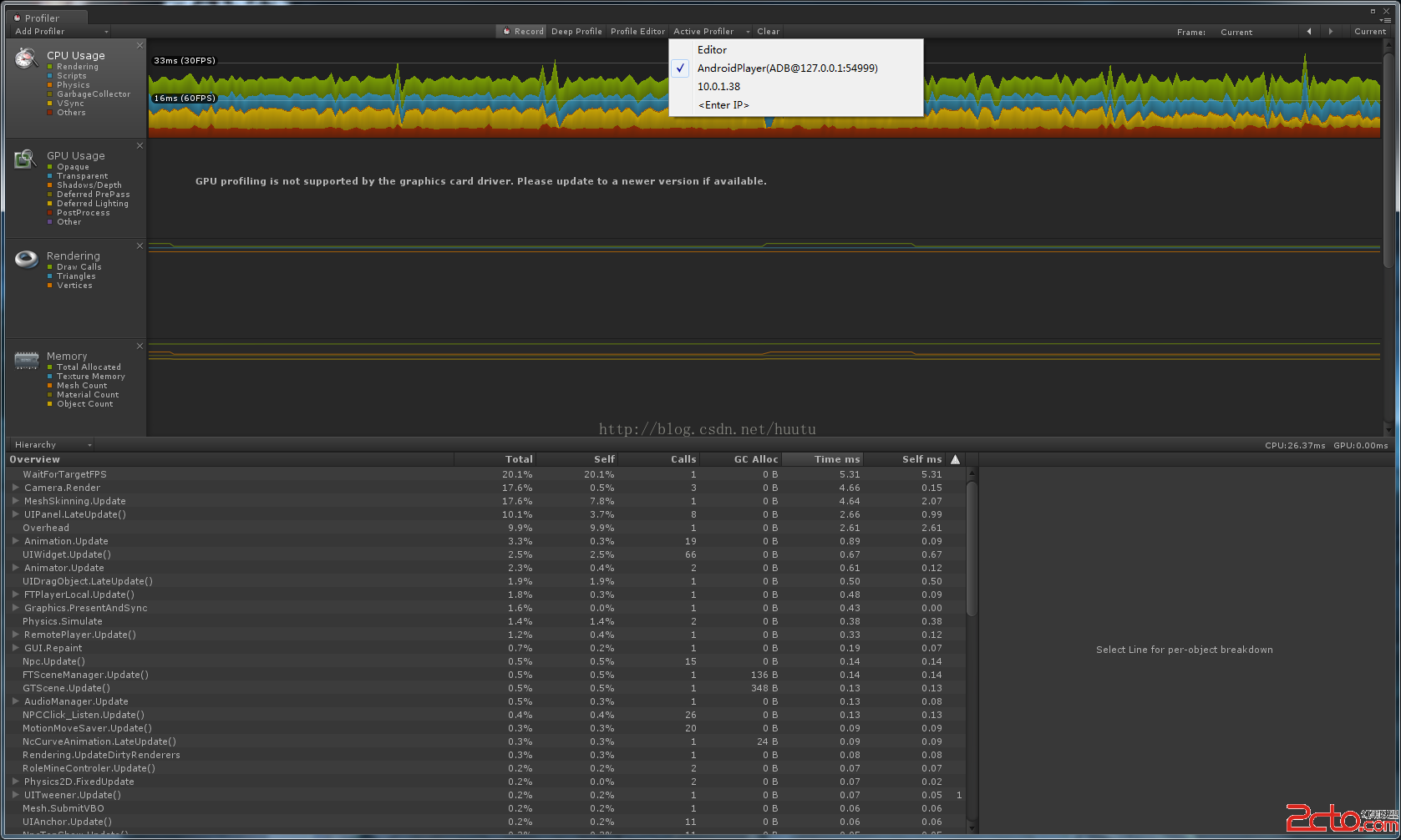
Task: Expand the MeshSkinning.Update row
Action: tap(15, 501)
